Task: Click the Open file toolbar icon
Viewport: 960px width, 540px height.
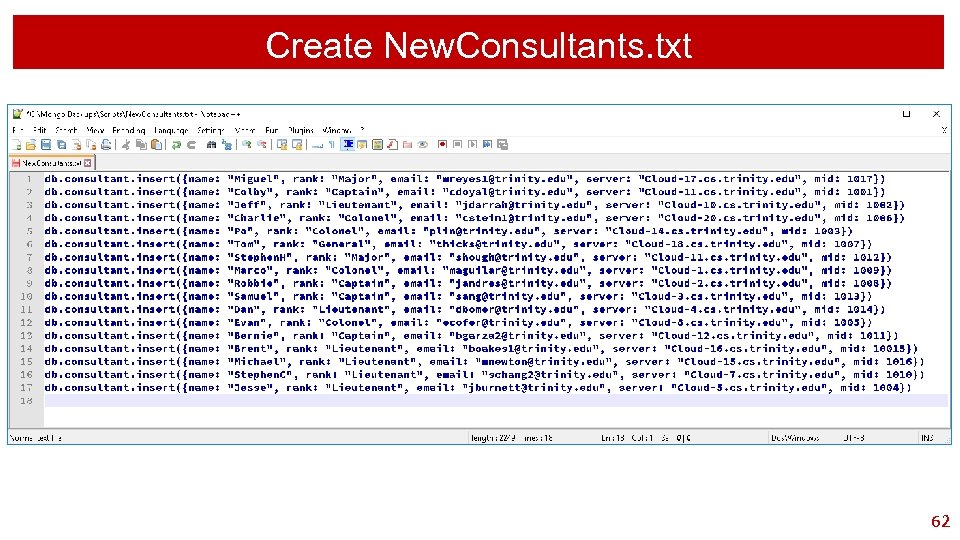Action: tap(31, 144)
